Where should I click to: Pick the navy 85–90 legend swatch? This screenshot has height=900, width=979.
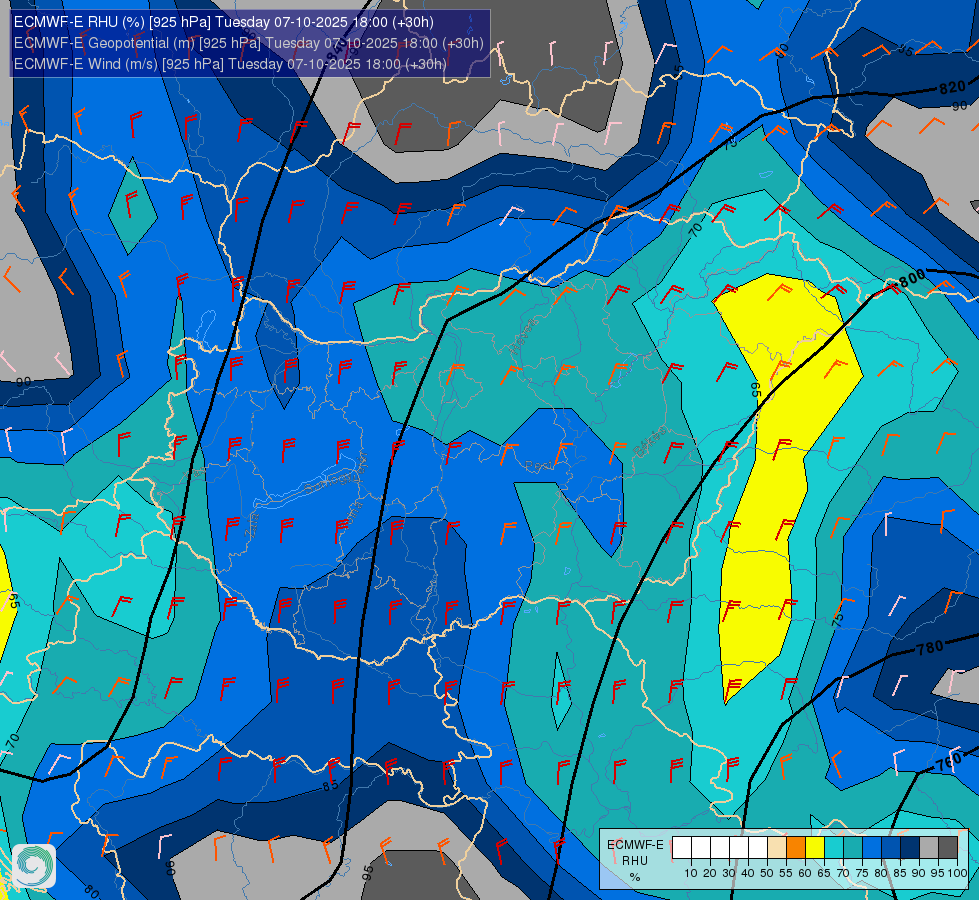tap(910, 848)
